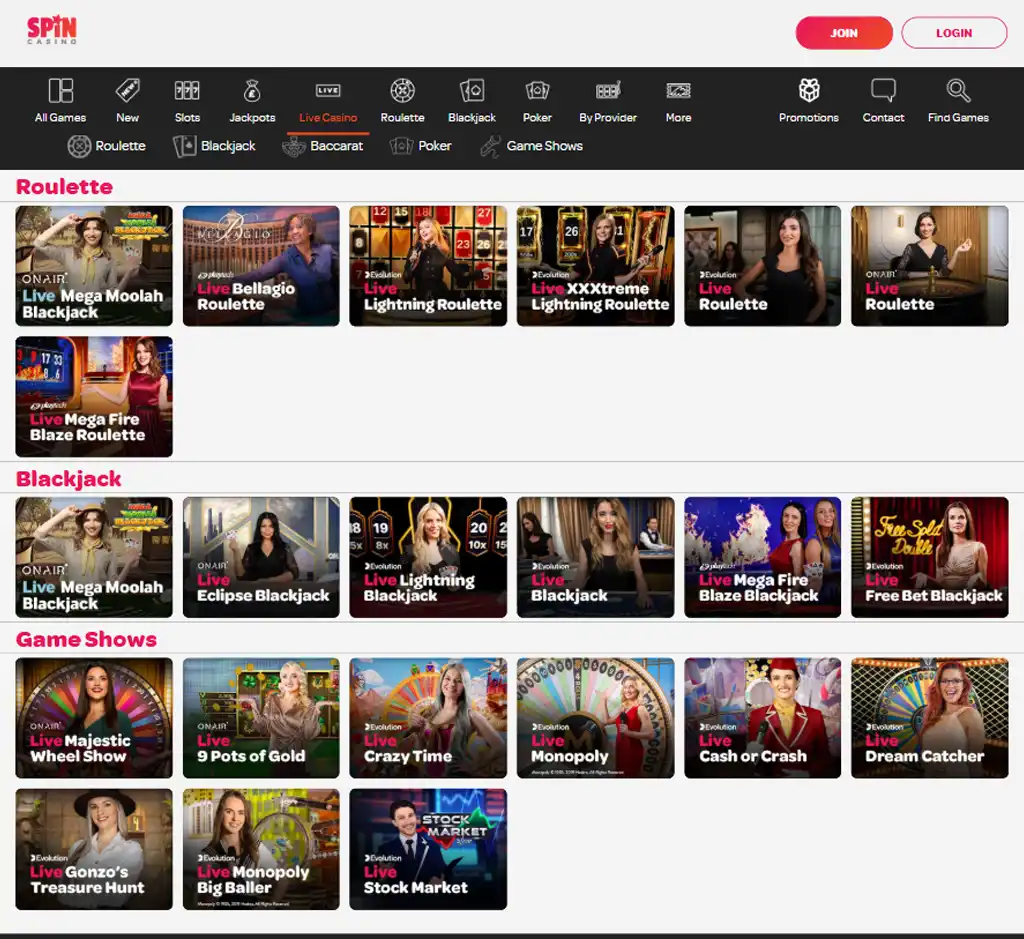Open the Poker cards icon in top navigation
Screen dimensions: 1024x939
(x=537, y=90)
